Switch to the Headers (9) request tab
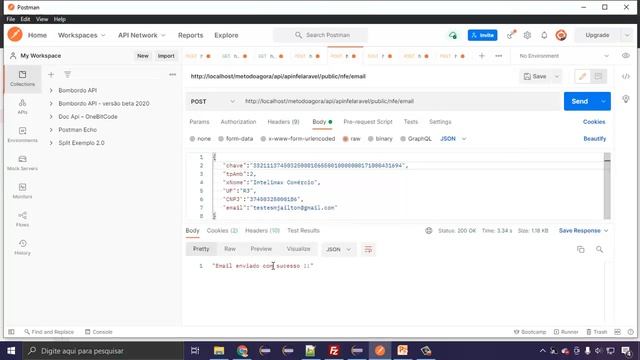Image resolution: width=640 pixels, height=360 pixels. (x=283, y=122)
